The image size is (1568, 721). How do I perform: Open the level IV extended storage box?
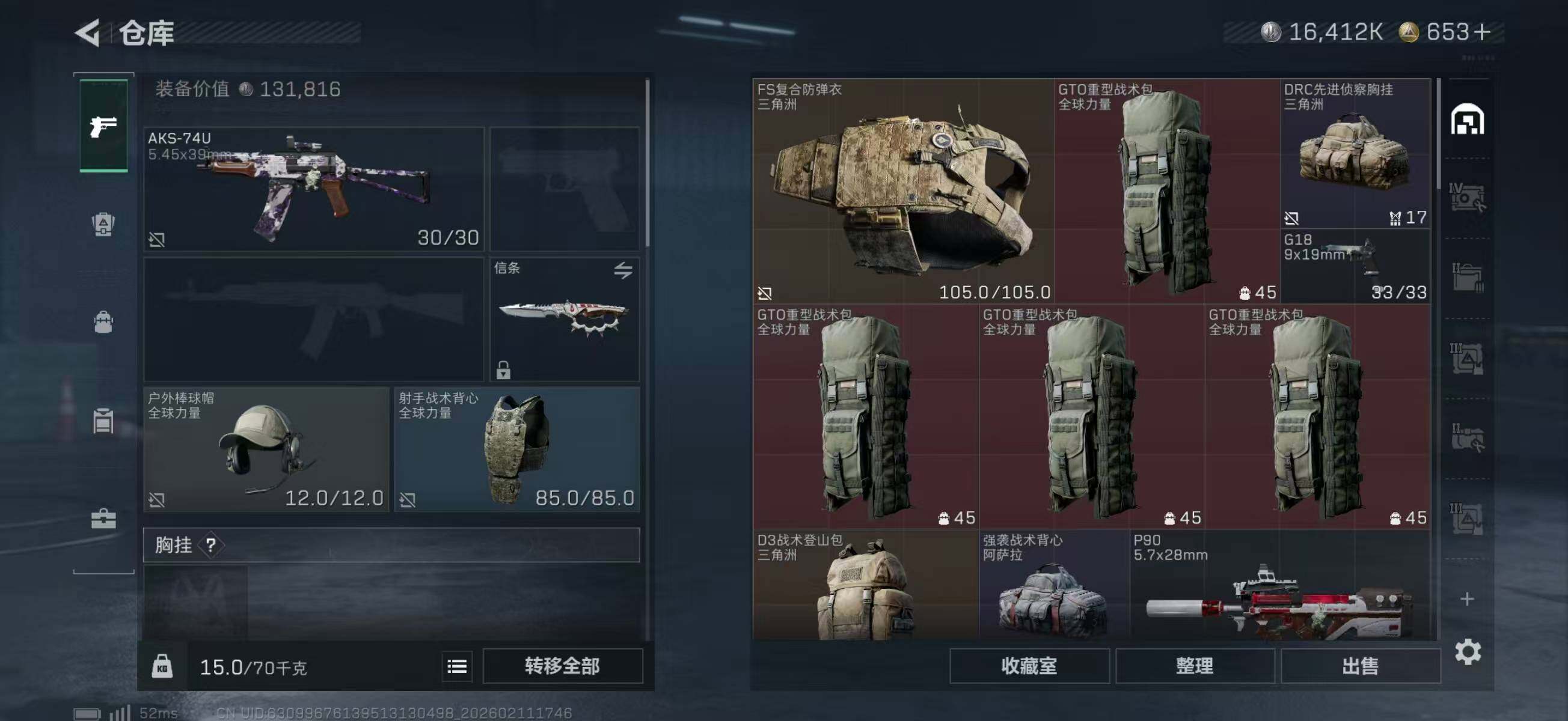[x=1467, y=198]
